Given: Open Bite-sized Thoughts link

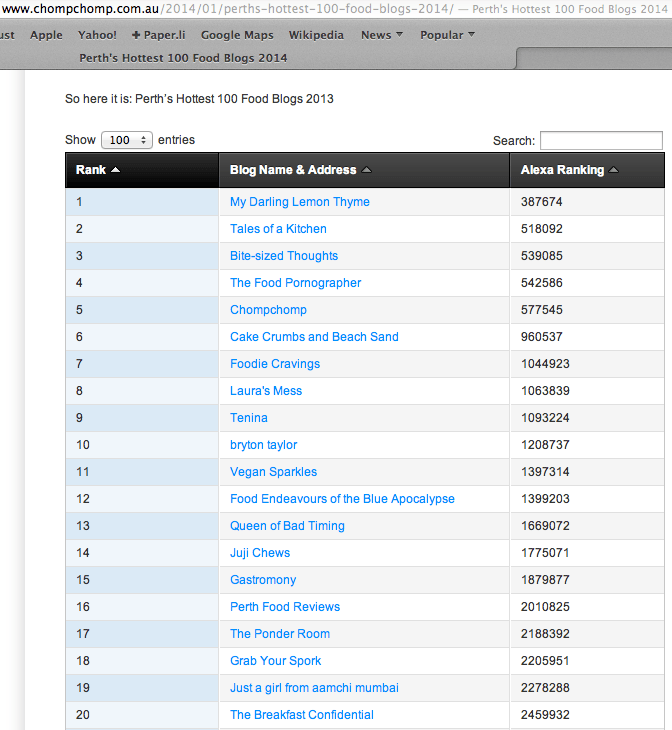Looking at the screenshot, I should click(284, 256).
